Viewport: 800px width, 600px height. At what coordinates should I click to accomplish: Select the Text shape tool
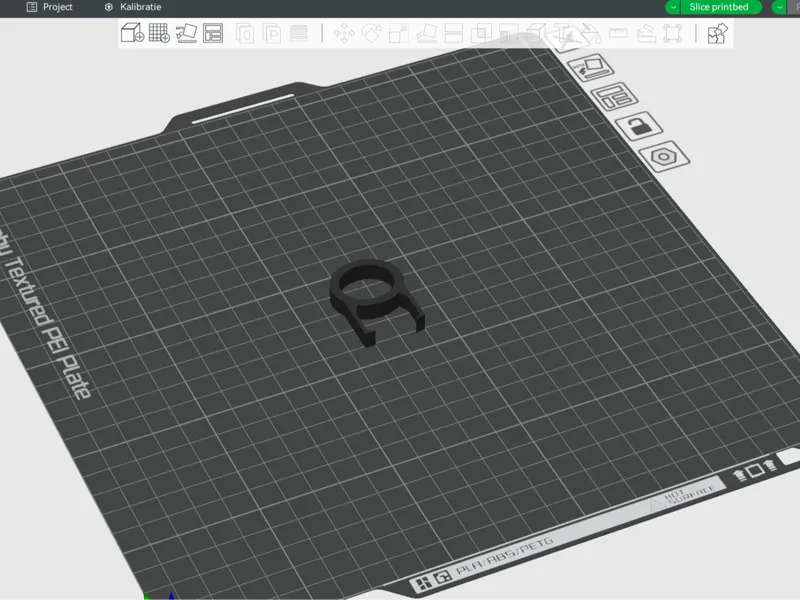coord(563,34)
